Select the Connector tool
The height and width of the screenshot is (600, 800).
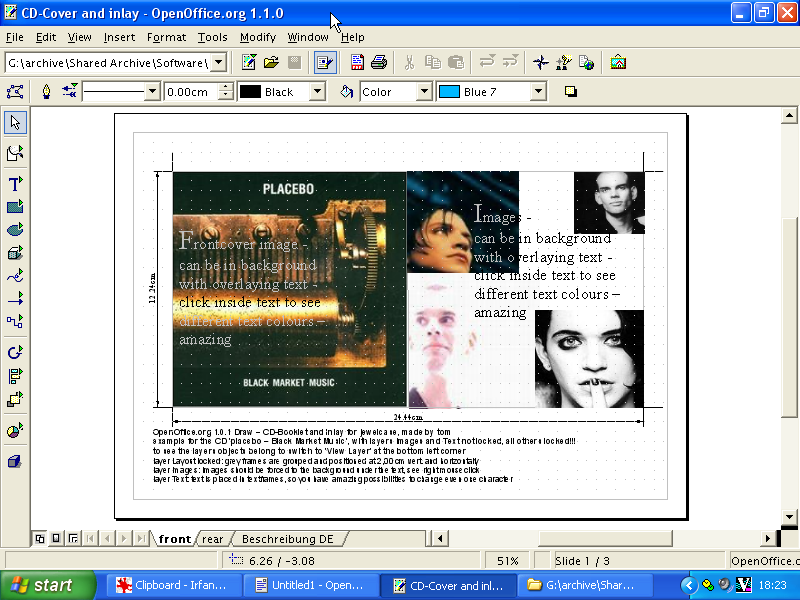(15, 321)
